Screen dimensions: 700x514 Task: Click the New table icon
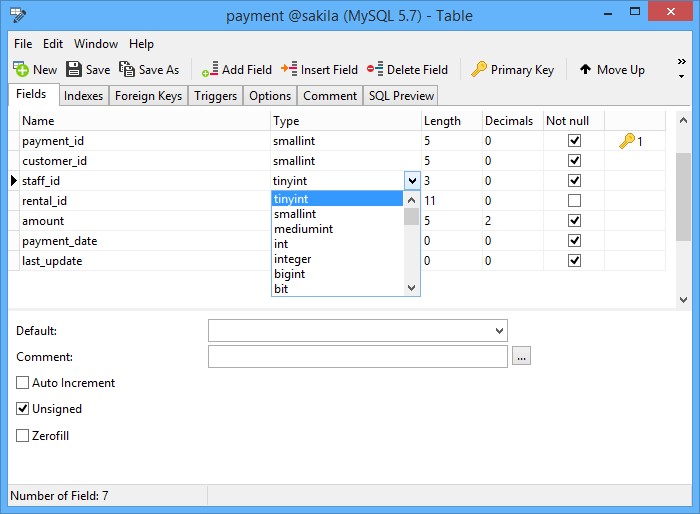[21, 69]
